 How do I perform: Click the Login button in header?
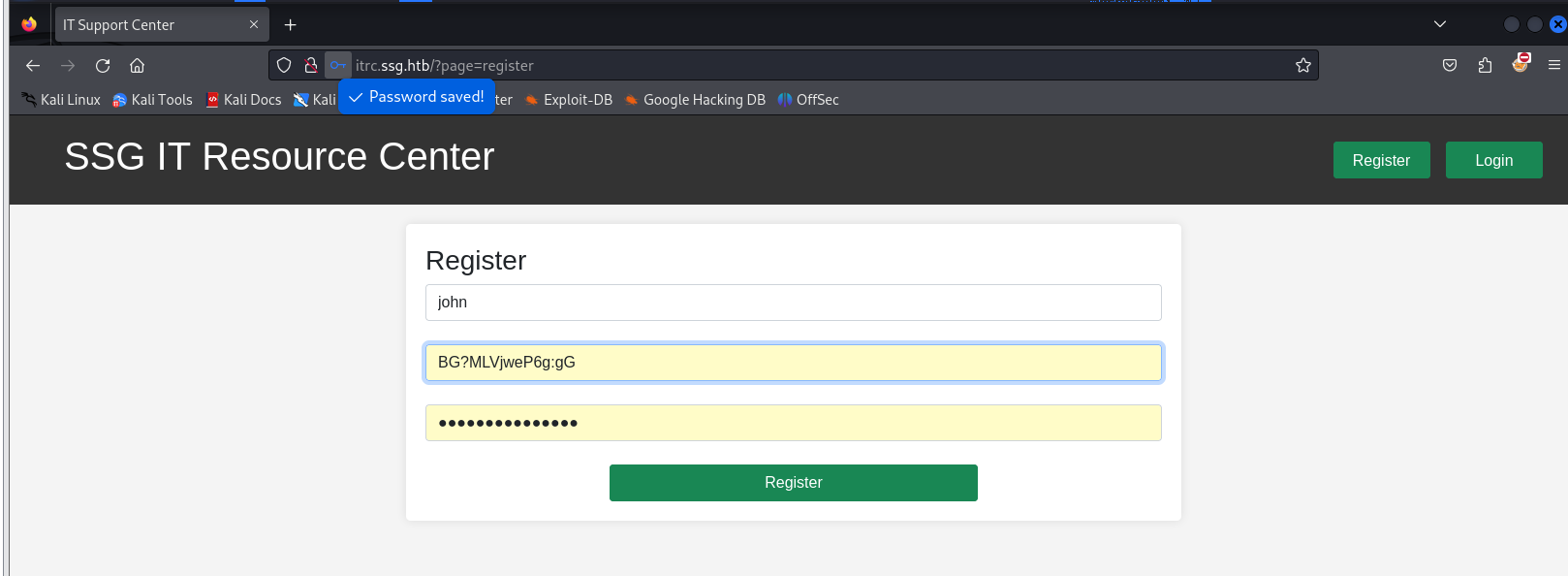click(x=1493, y=160)
